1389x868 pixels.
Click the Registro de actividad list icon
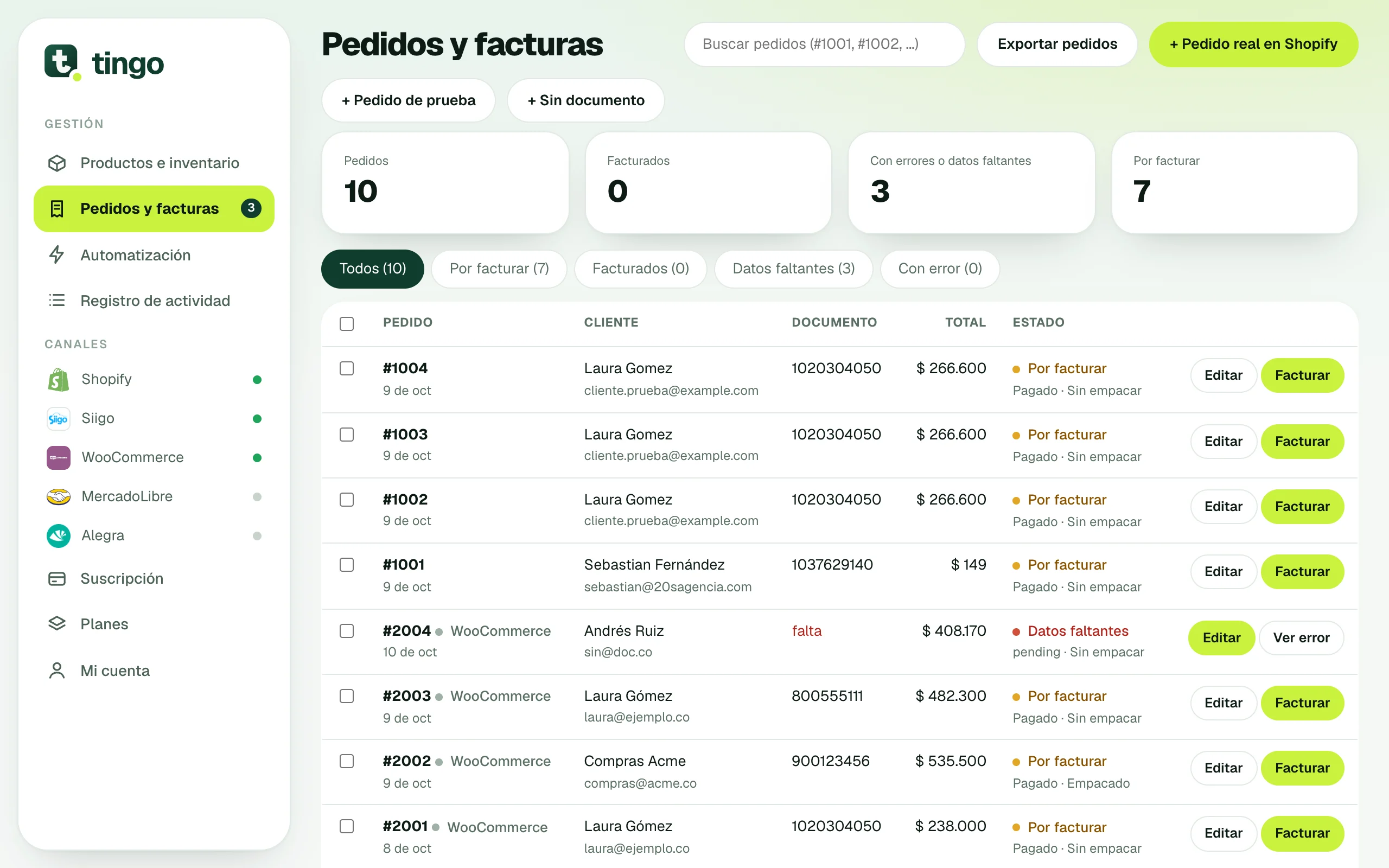click(57, 300)
